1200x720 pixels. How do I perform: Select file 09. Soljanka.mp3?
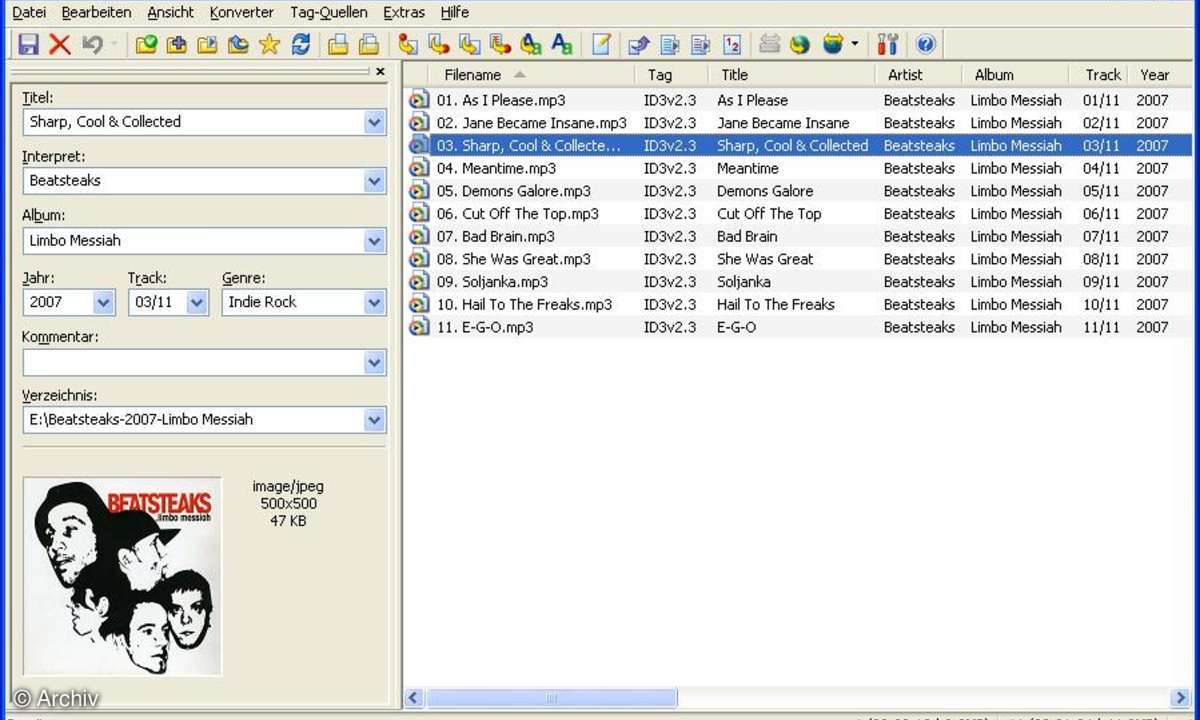492,282
